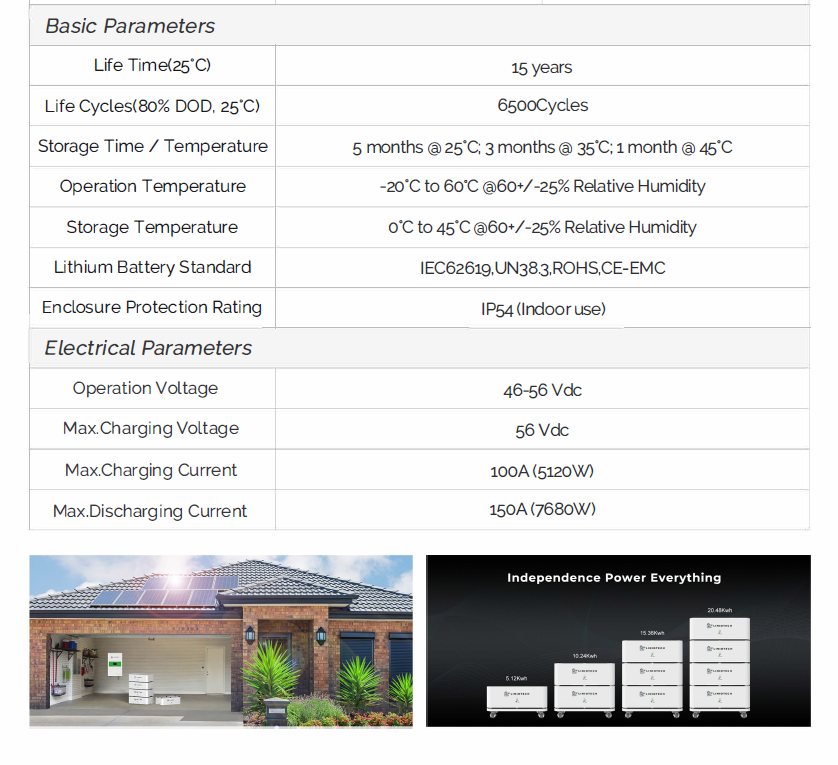Select the 100A (5120W) value cell

[x=542, y=471]
